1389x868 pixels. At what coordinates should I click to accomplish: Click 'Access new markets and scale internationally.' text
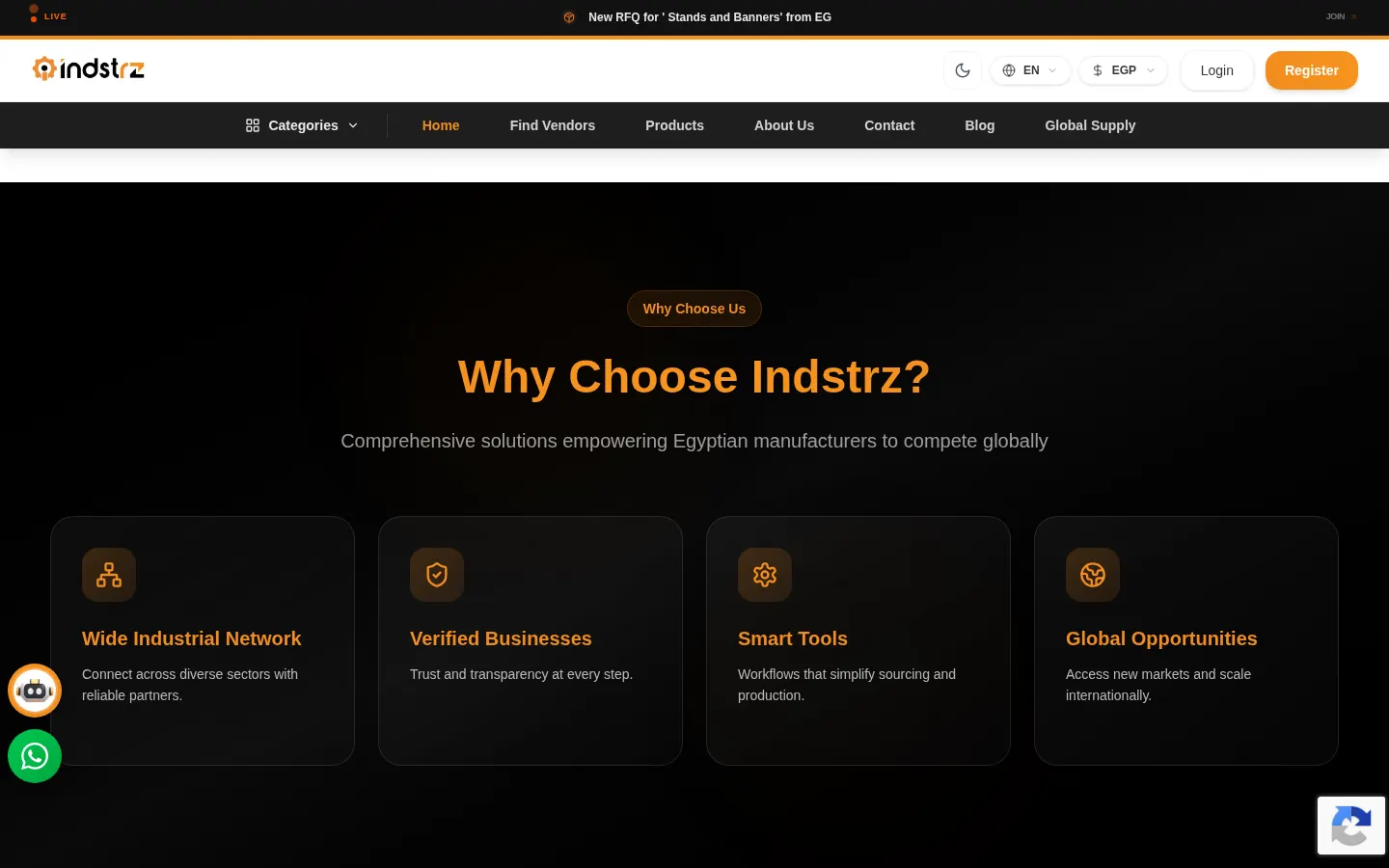point(1158,685)
